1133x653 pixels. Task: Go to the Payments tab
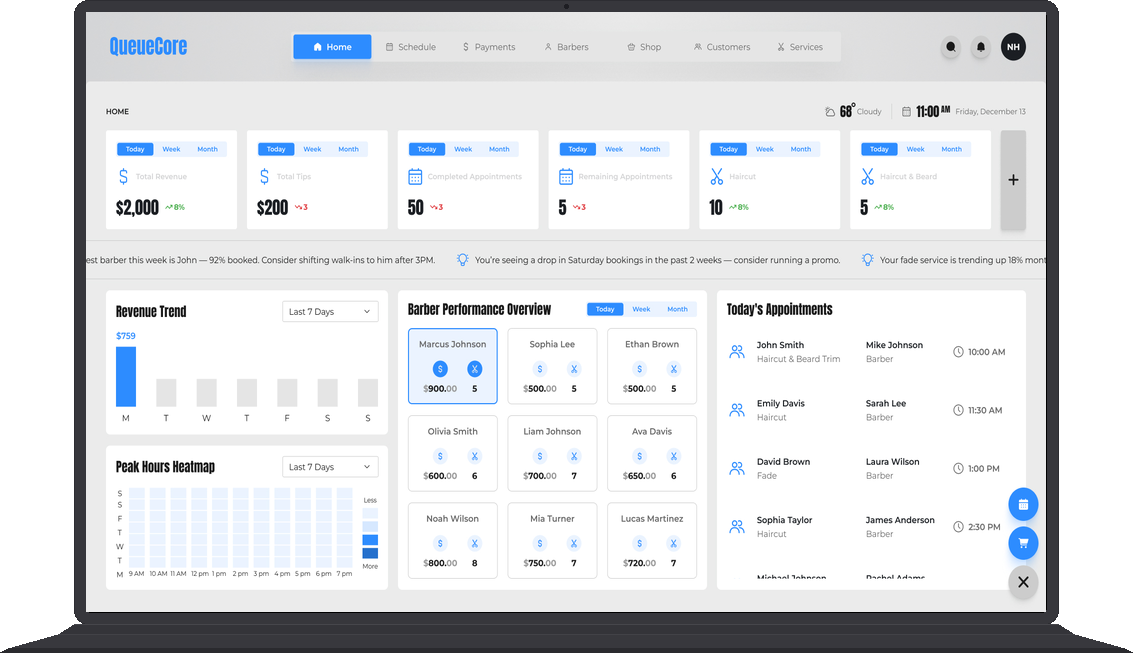[x=488, y=47]
